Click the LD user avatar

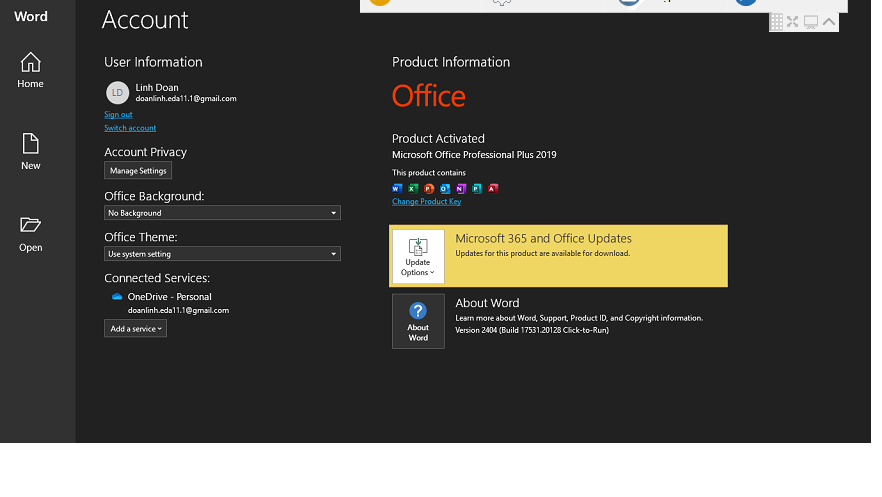click(x=117, y=93)
